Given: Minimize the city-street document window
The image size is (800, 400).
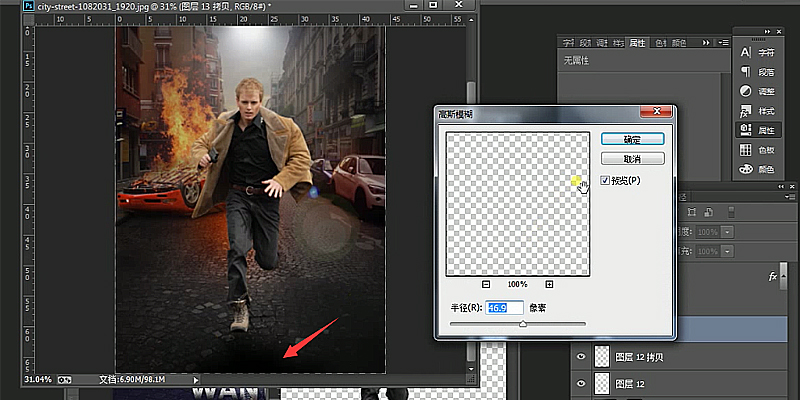Looking at the screenshot, I should tap(412, 5).
